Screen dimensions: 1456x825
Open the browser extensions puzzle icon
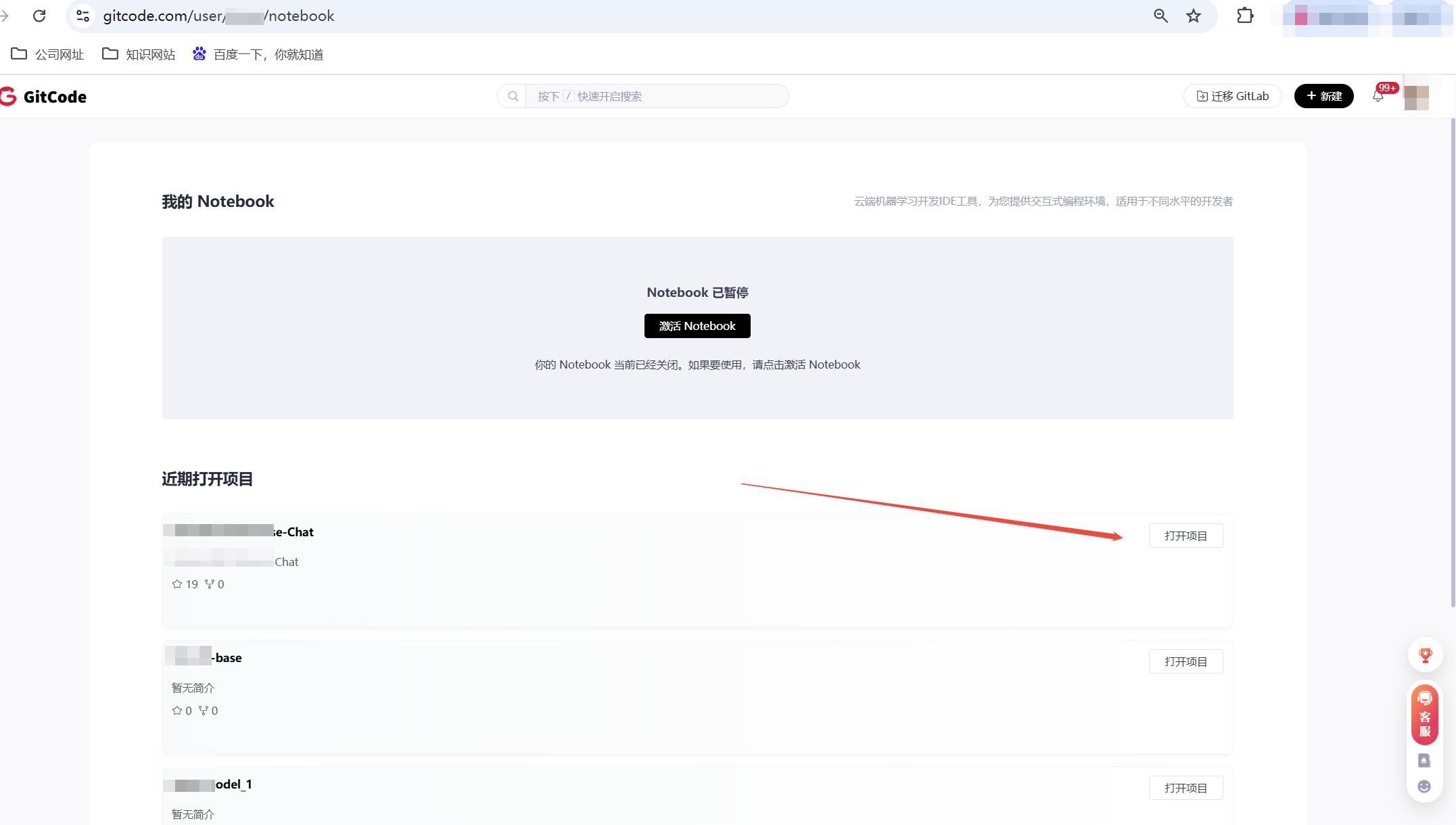(1245, 16)
